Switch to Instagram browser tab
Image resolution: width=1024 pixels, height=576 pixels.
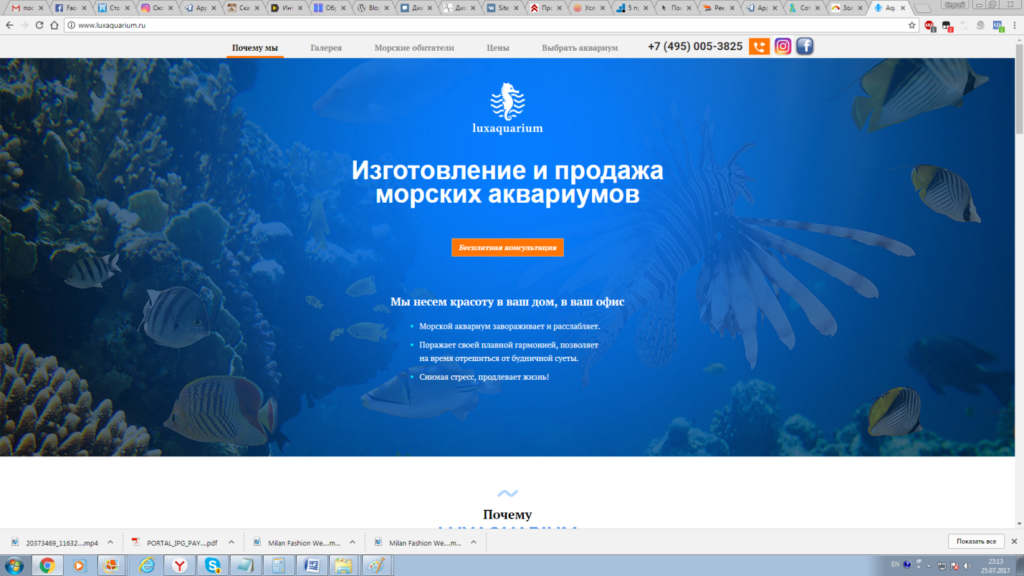click(157, 8)
